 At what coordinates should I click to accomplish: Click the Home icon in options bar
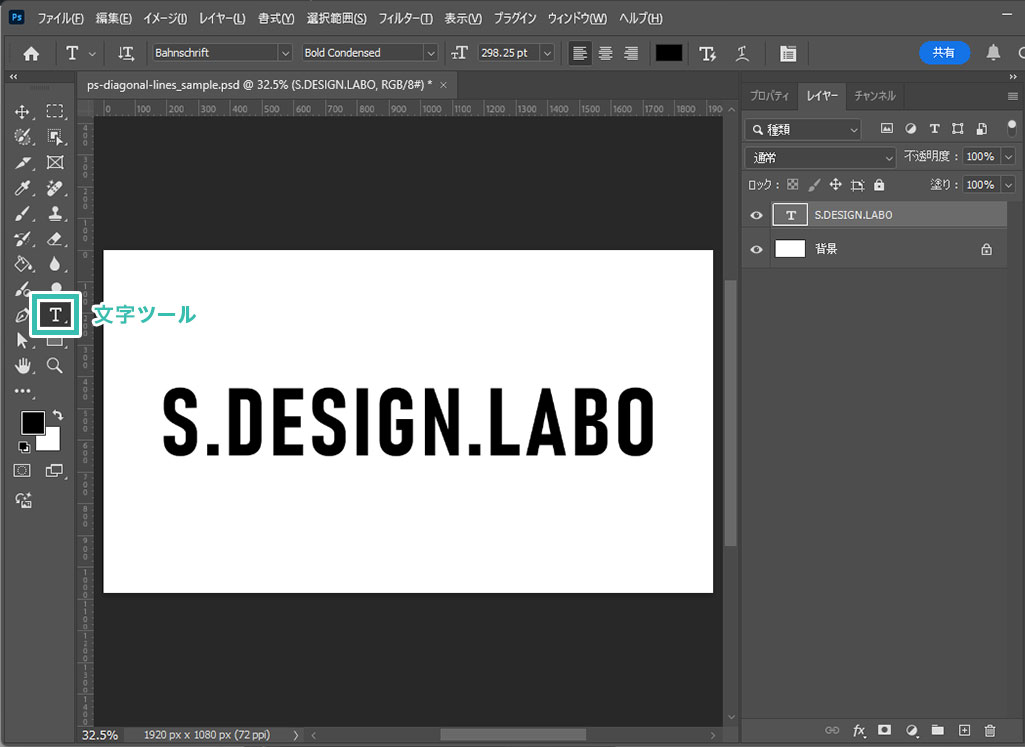point(31,54)
